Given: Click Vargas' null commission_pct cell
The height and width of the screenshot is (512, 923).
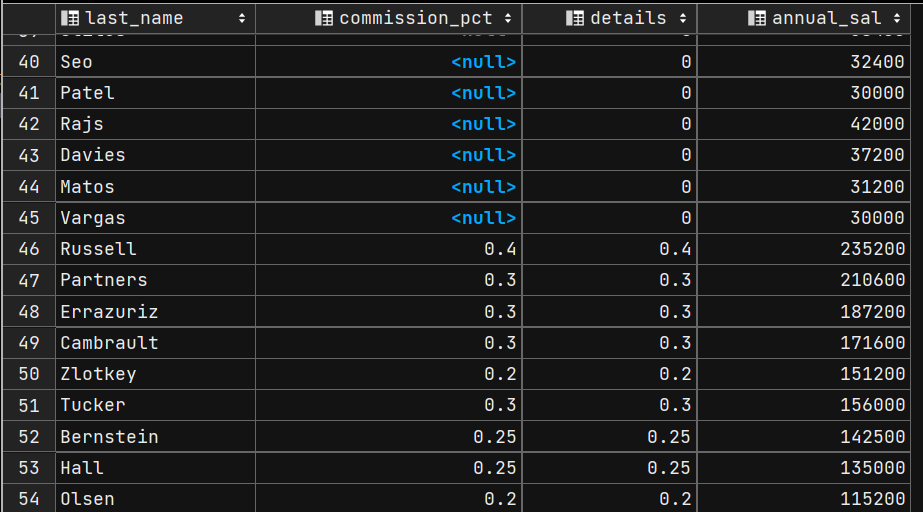Looking at the screenshot, I should 389,218.
